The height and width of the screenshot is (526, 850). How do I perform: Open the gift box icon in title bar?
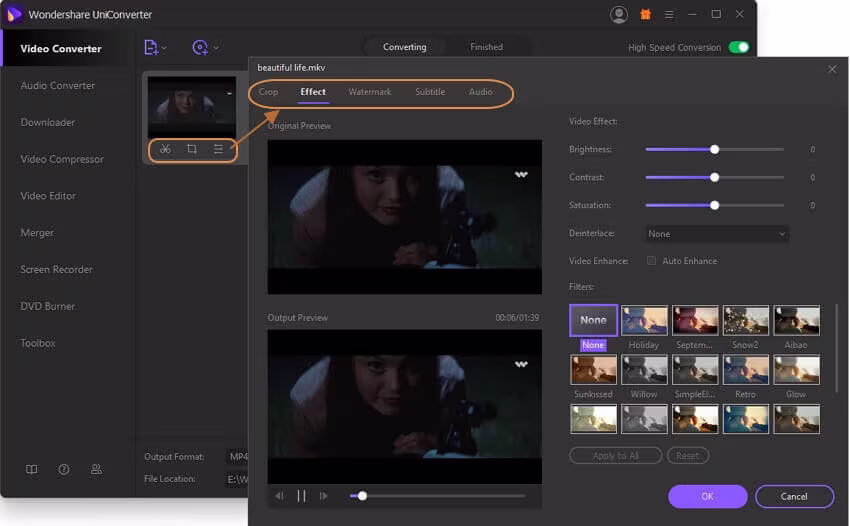click(x=645, y=15)
